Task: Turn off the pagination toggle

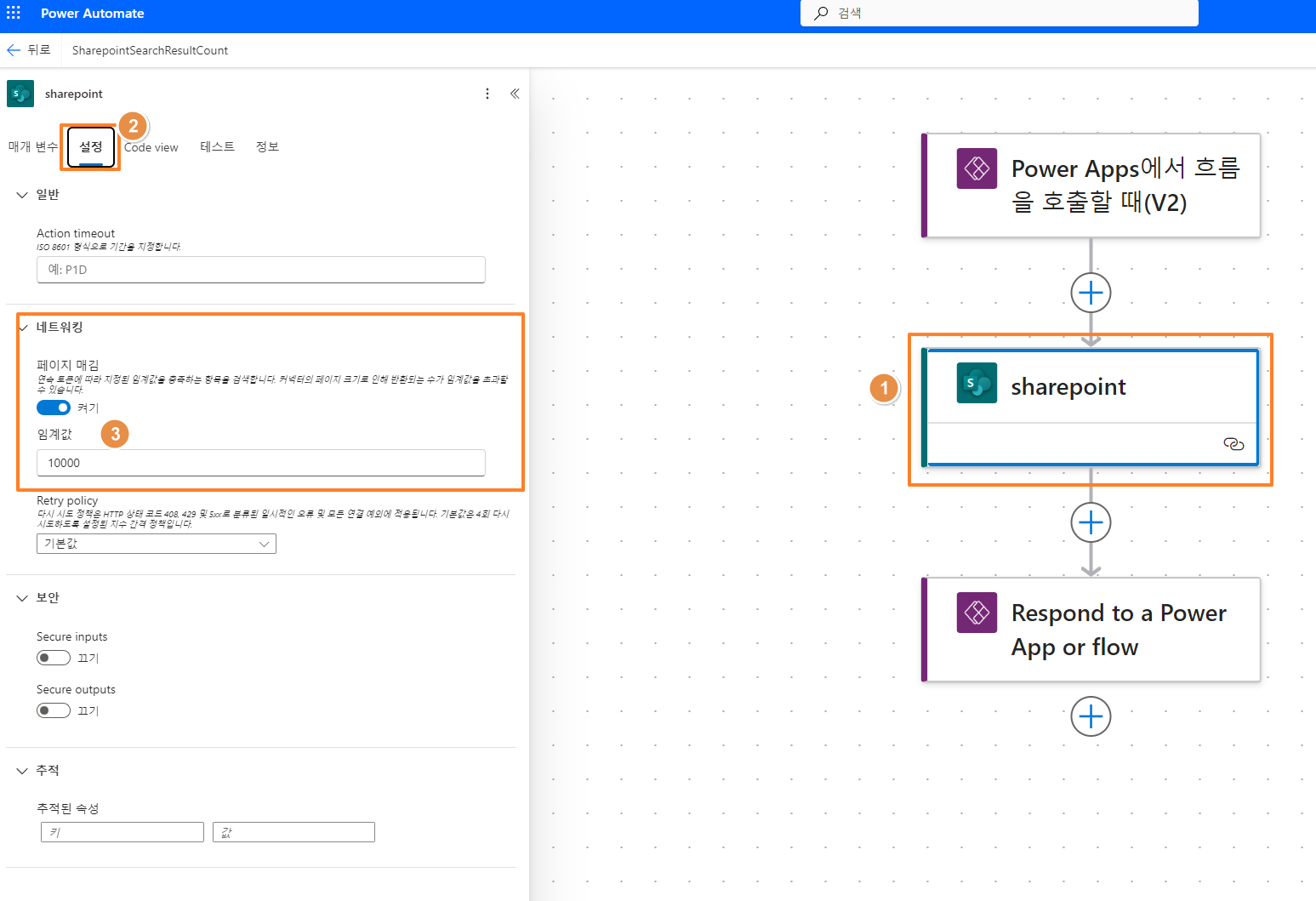Action: 54,408
